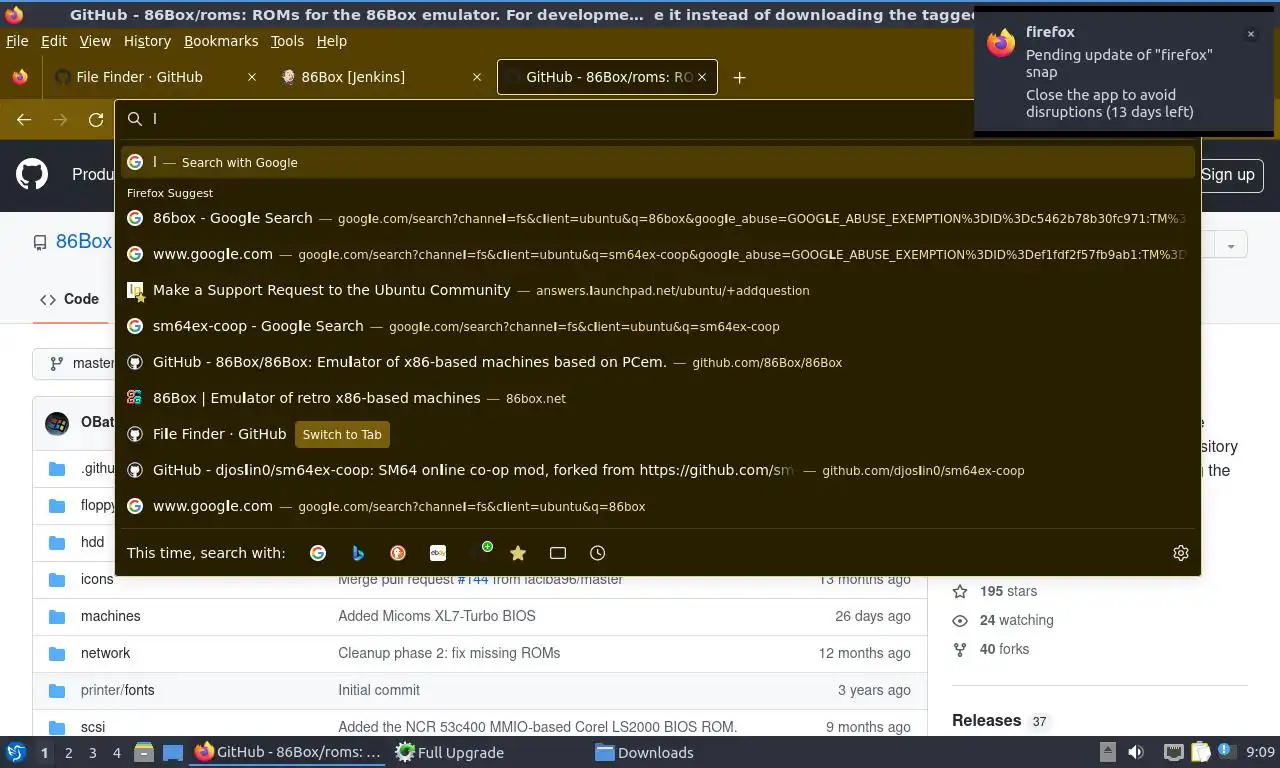
Task: Add the new search engine with green plus
Action: coord(480,551)
